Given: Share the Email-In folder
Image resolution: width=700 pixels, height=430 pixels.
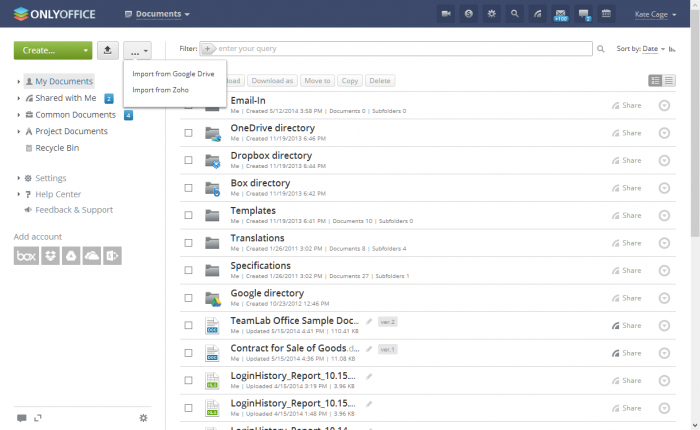Looking at the screenshot, I should [x=627, y=105].
